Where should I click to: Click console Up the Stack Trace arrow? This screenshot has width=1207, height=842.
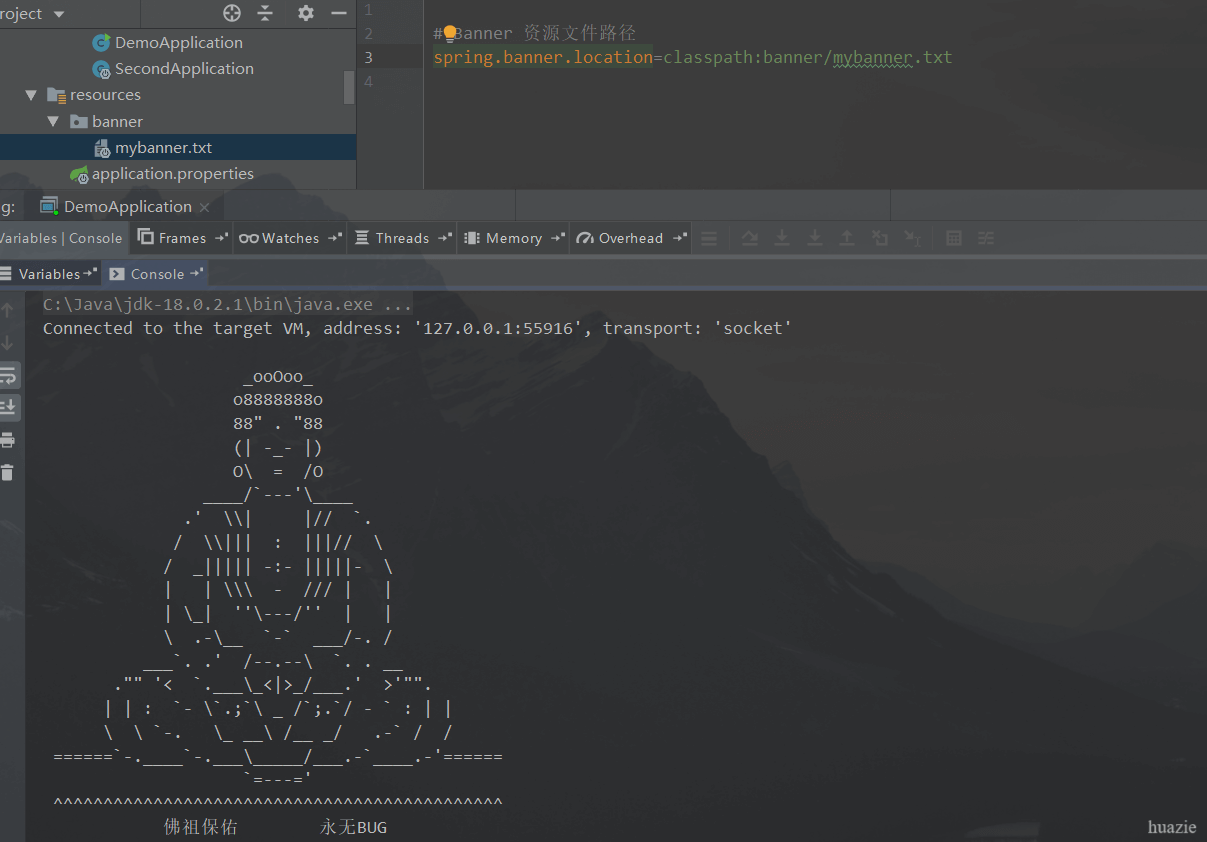8,311
